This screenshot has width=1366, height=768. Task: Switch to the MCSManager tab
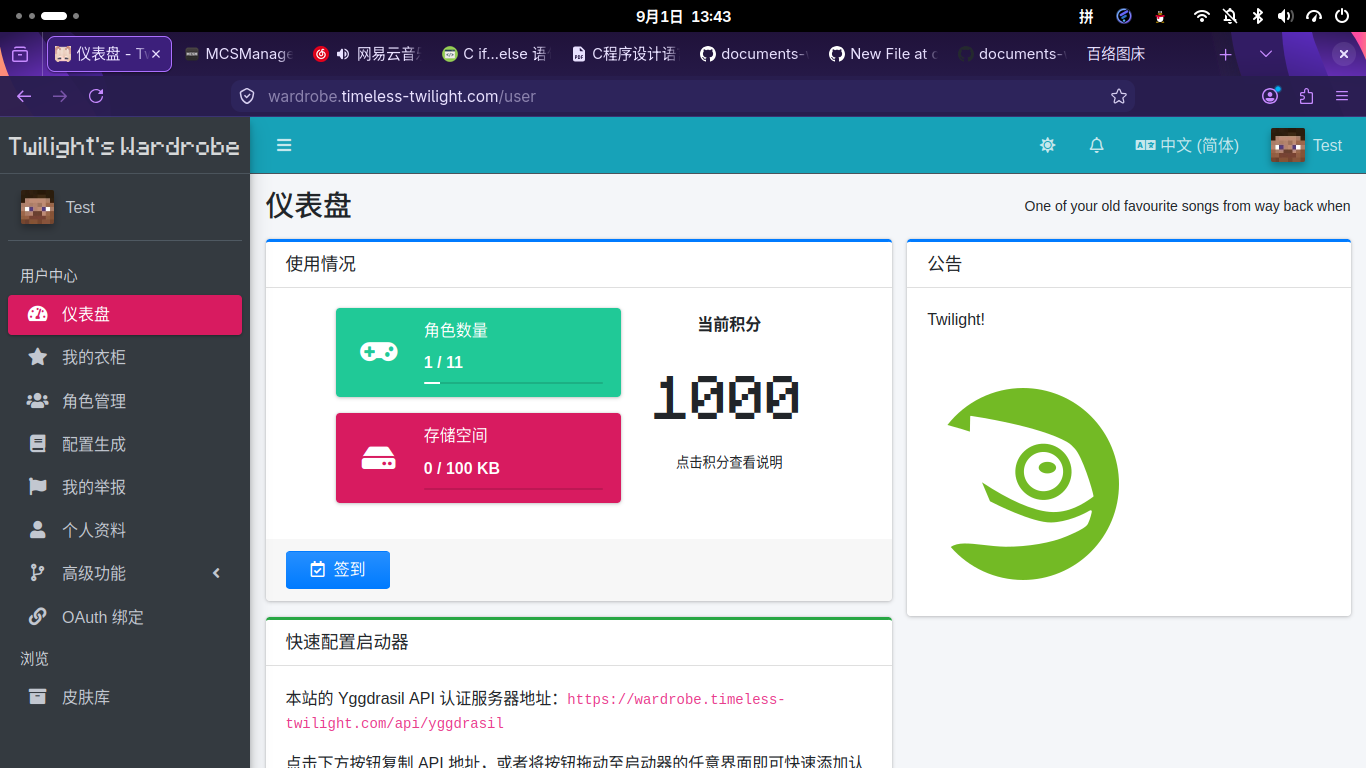[238, 54]
